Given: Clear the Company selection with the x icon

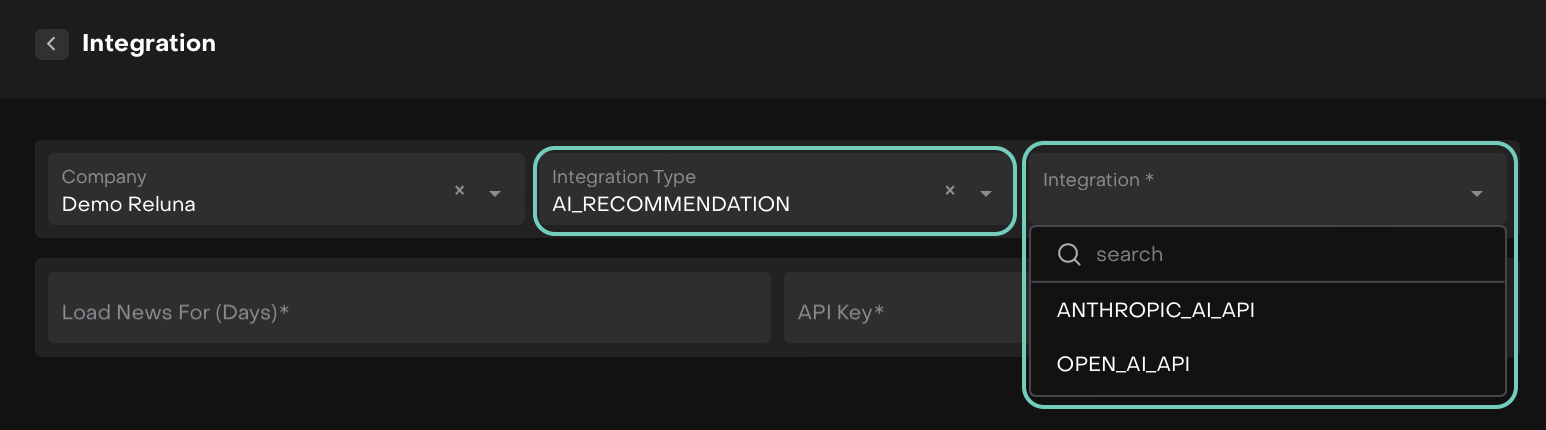Looking at the screenshot, I should coord(459,190).
